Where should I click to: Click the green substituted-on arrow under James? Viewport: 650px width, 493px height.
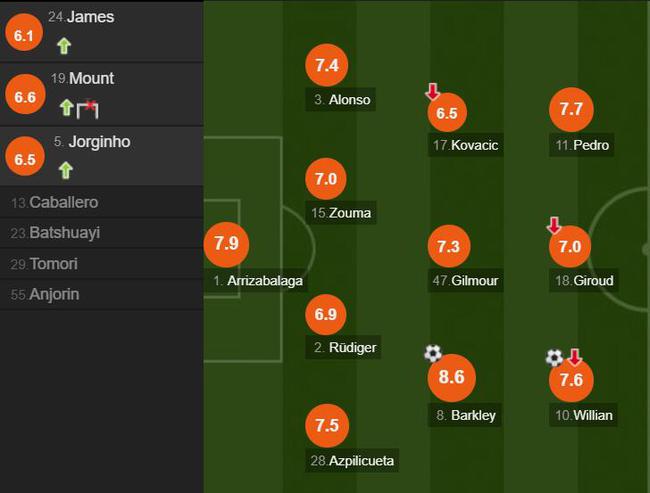tap(64, 46)
